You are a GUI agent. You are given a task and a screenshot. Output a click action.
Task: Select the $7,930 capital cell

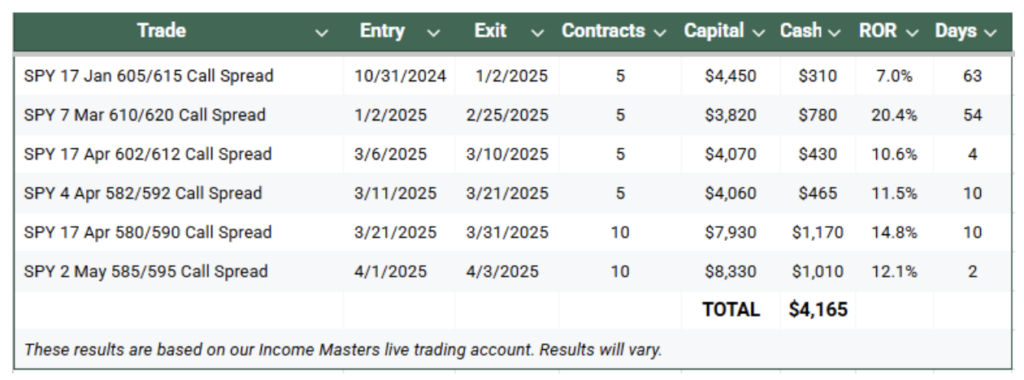pyautogui.click(x=731, y=232)
